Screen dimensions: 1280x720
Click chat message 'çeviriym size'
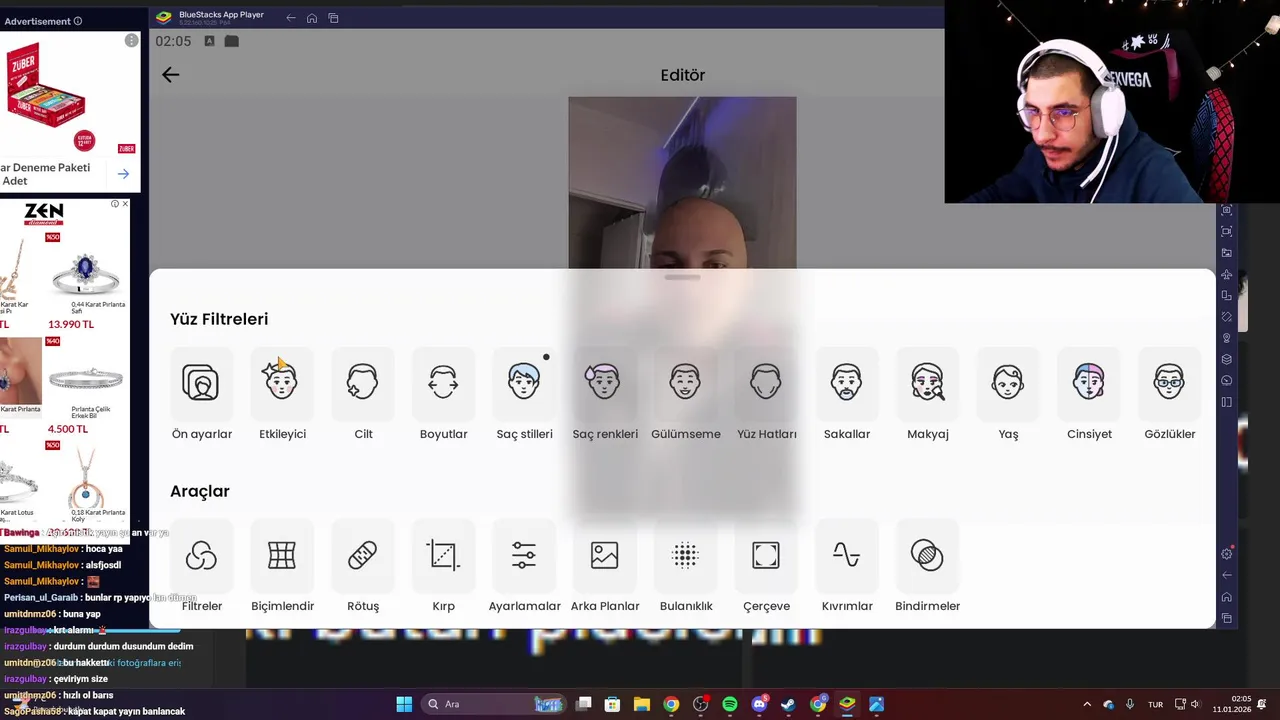(81, 679)
